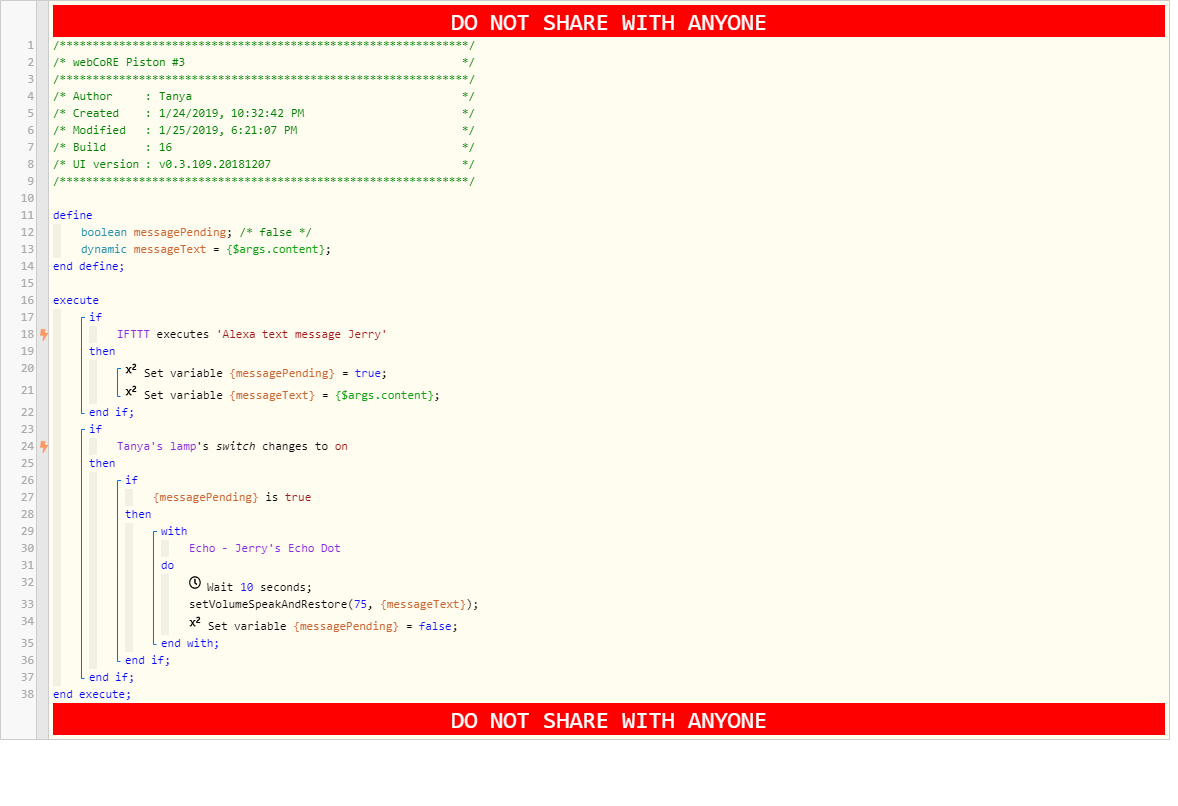Click the x² icon before Set messagePending = false
The width and height of the screenshot is (1178, 806).
195,622
